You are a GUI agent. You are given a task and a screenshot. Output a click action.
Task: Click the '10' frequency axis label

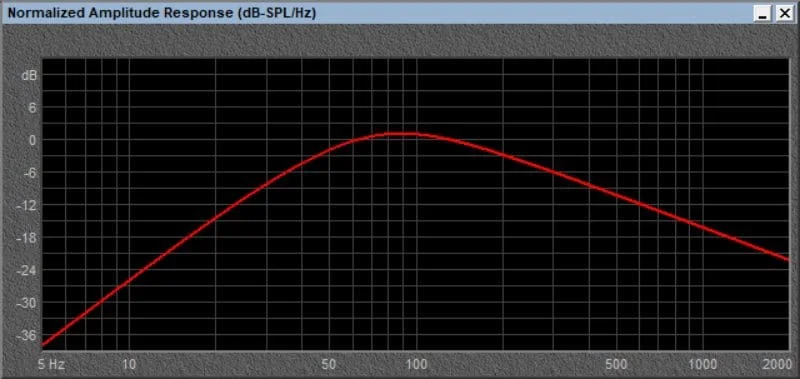pyautogui.click(x=130, y=365)
